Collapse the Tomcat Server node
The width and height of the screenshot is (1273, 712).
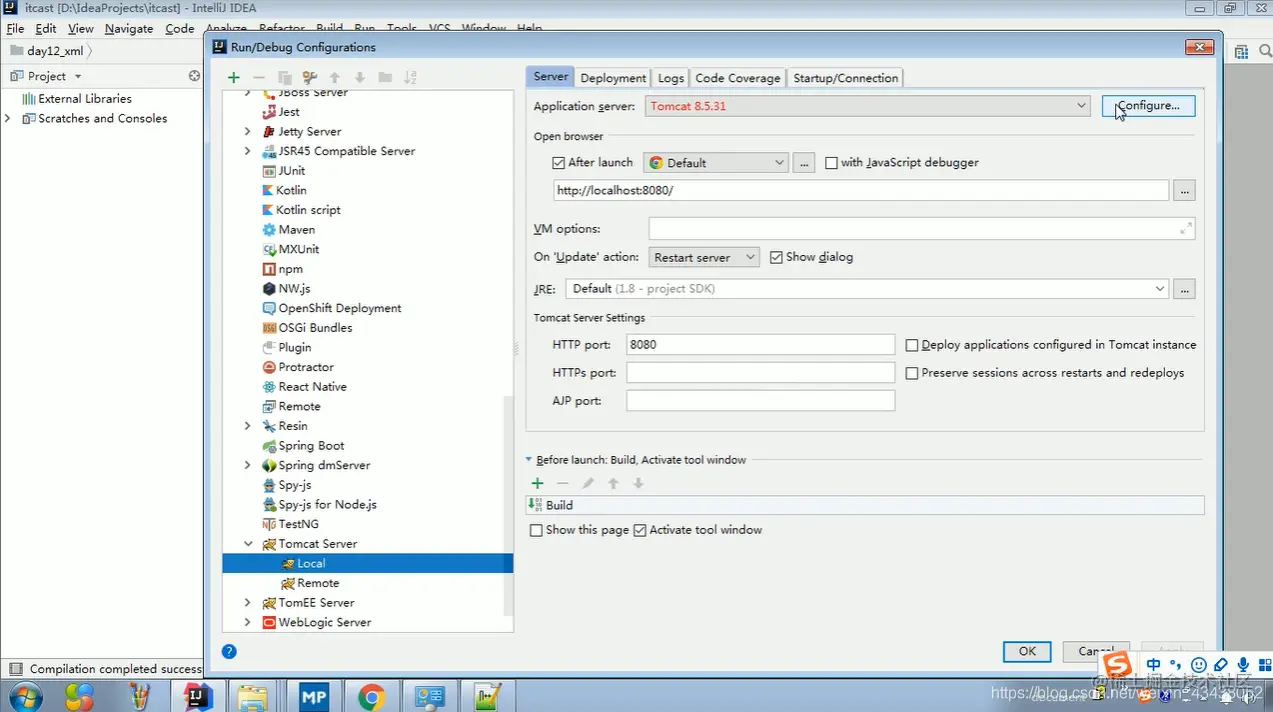click(248, 544)
